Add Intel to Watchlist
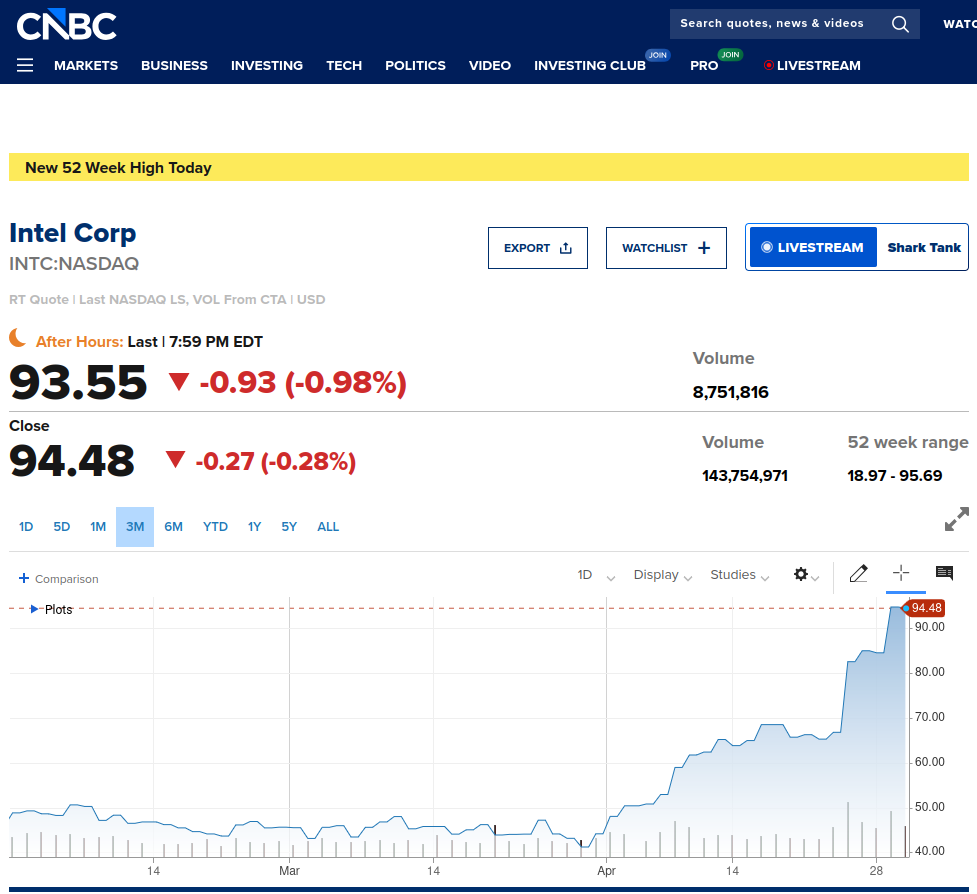The image size is (977, 894). click(666, 248)
